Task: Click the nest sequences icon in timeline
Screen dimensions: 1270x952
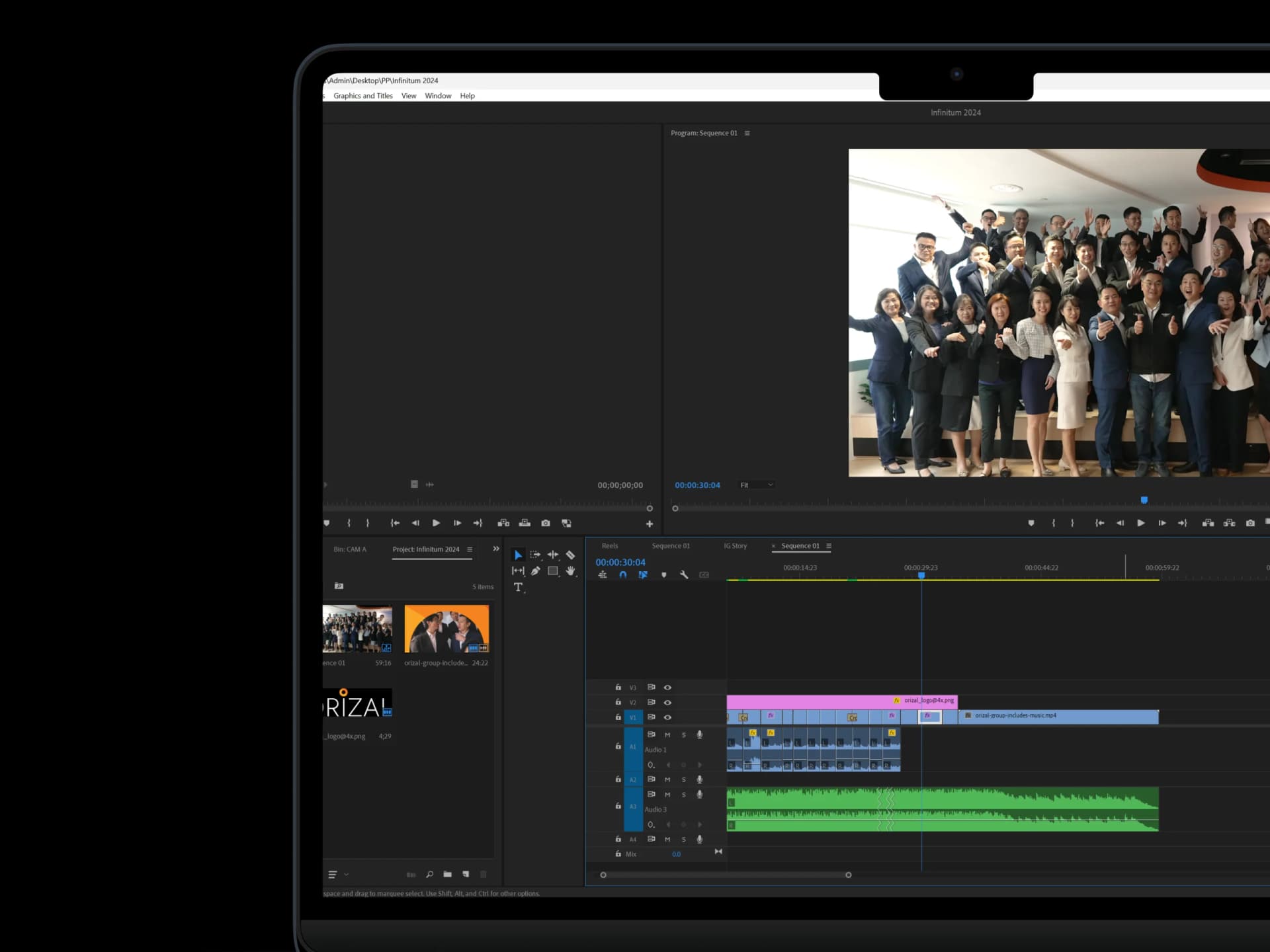Action: coord(603,575)
